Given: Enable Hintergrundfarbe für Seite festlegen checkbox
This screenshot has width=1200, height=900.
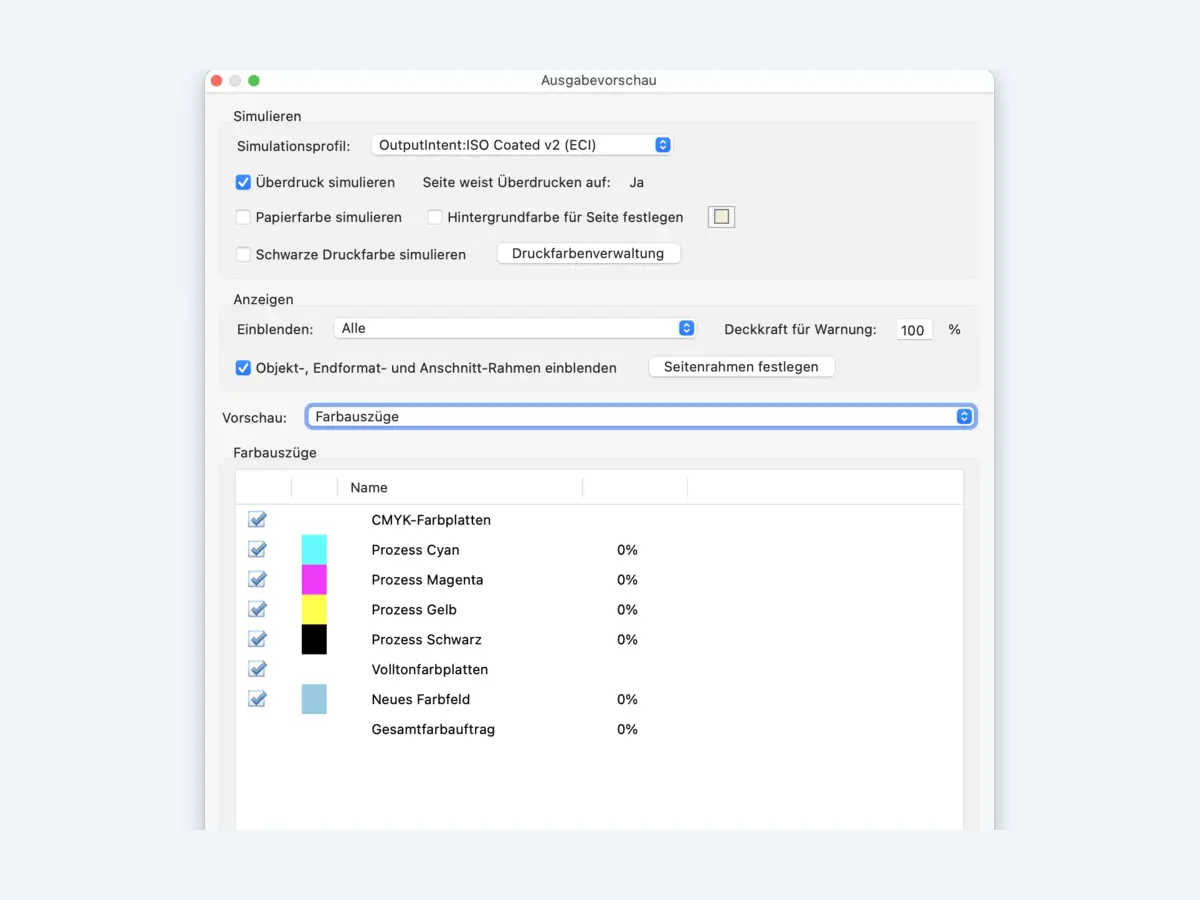Looking at the screenshot, I should click(435, 217).
